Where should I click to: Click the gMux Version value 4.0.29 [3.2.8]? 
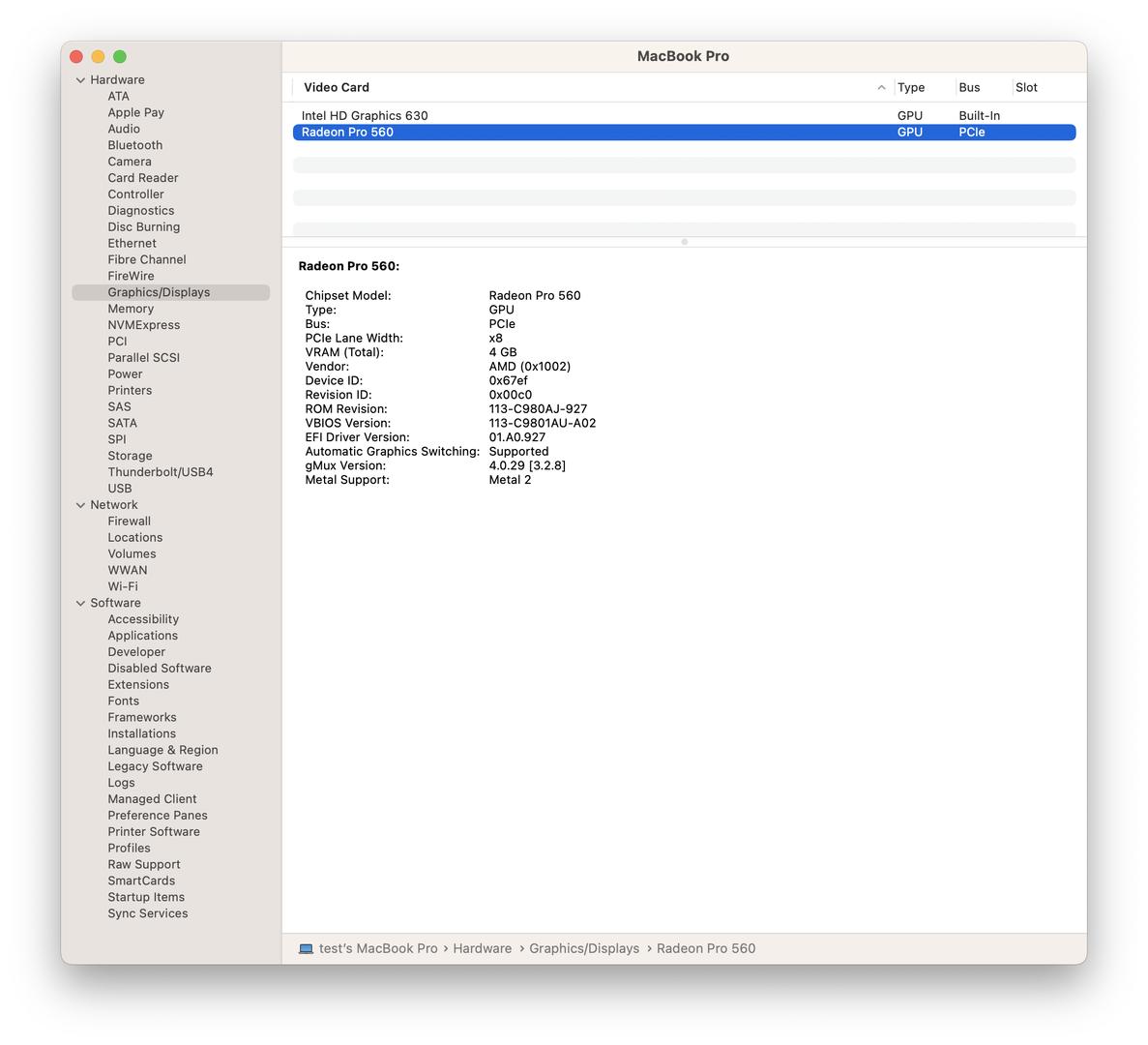(527, 465)
